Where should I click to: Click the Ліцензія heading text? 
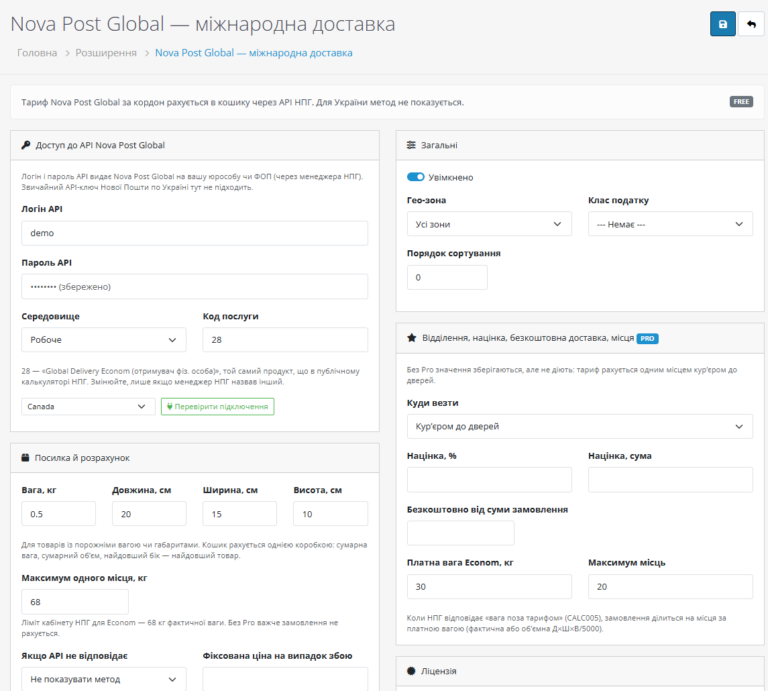439,671
